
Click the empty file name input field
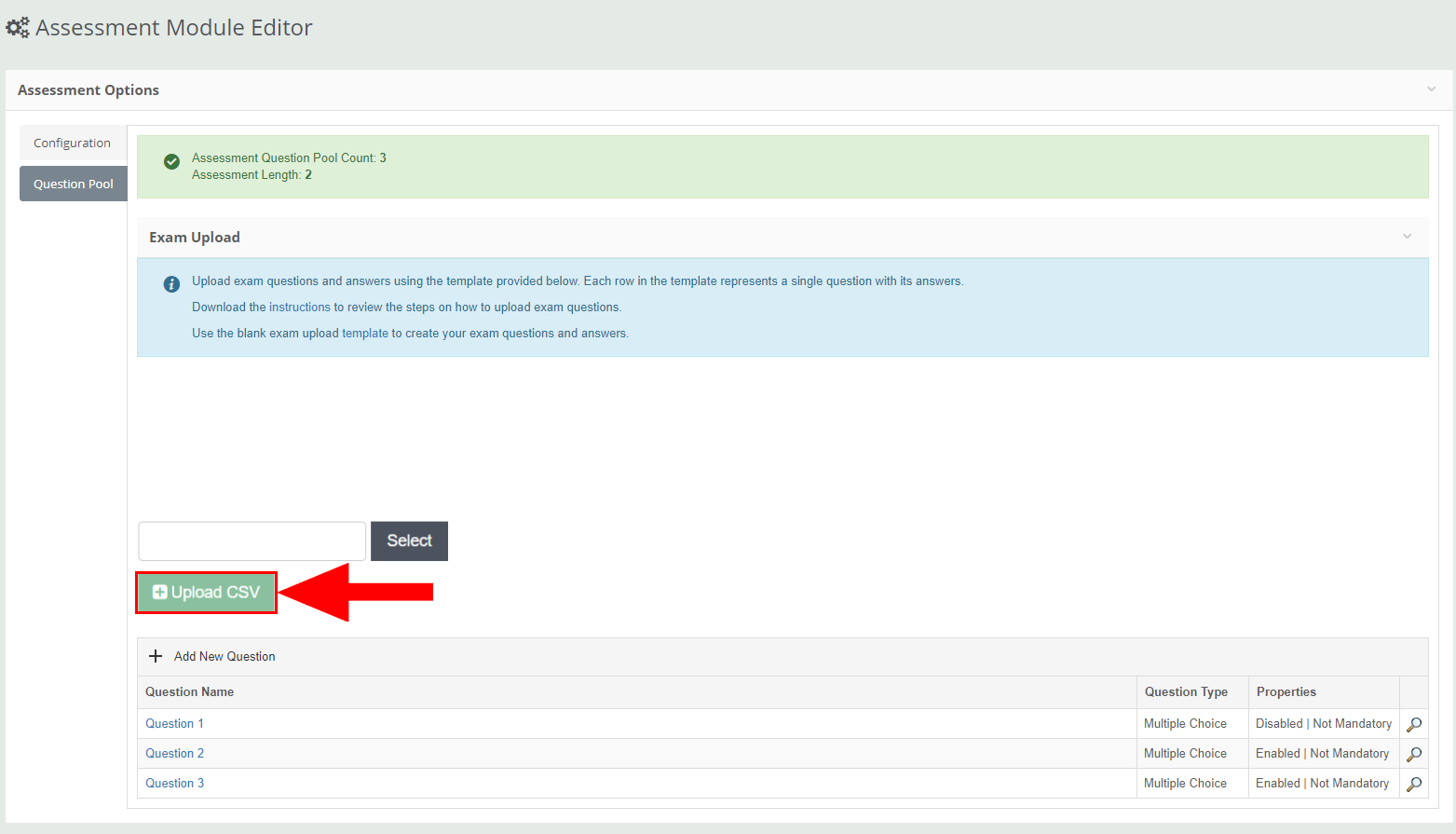[252, 540]
